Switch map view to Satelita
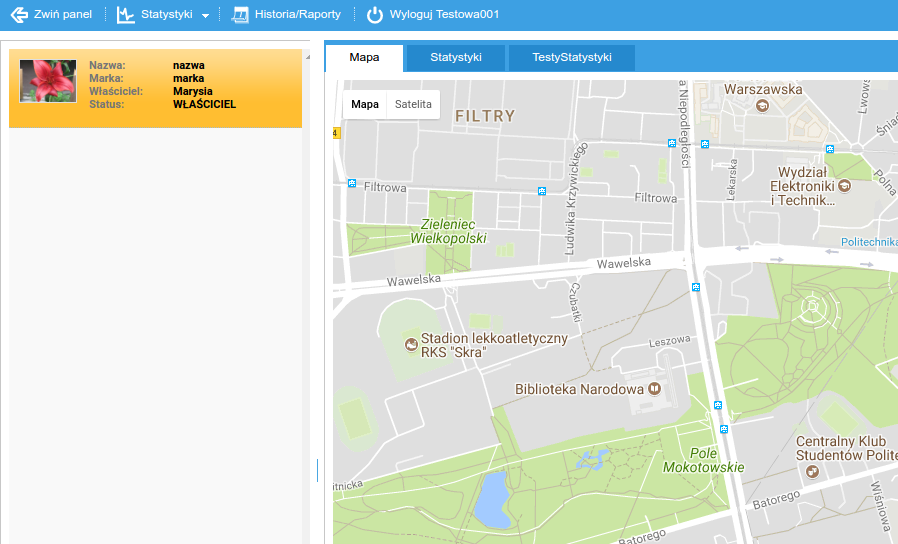 coord(413,104)
